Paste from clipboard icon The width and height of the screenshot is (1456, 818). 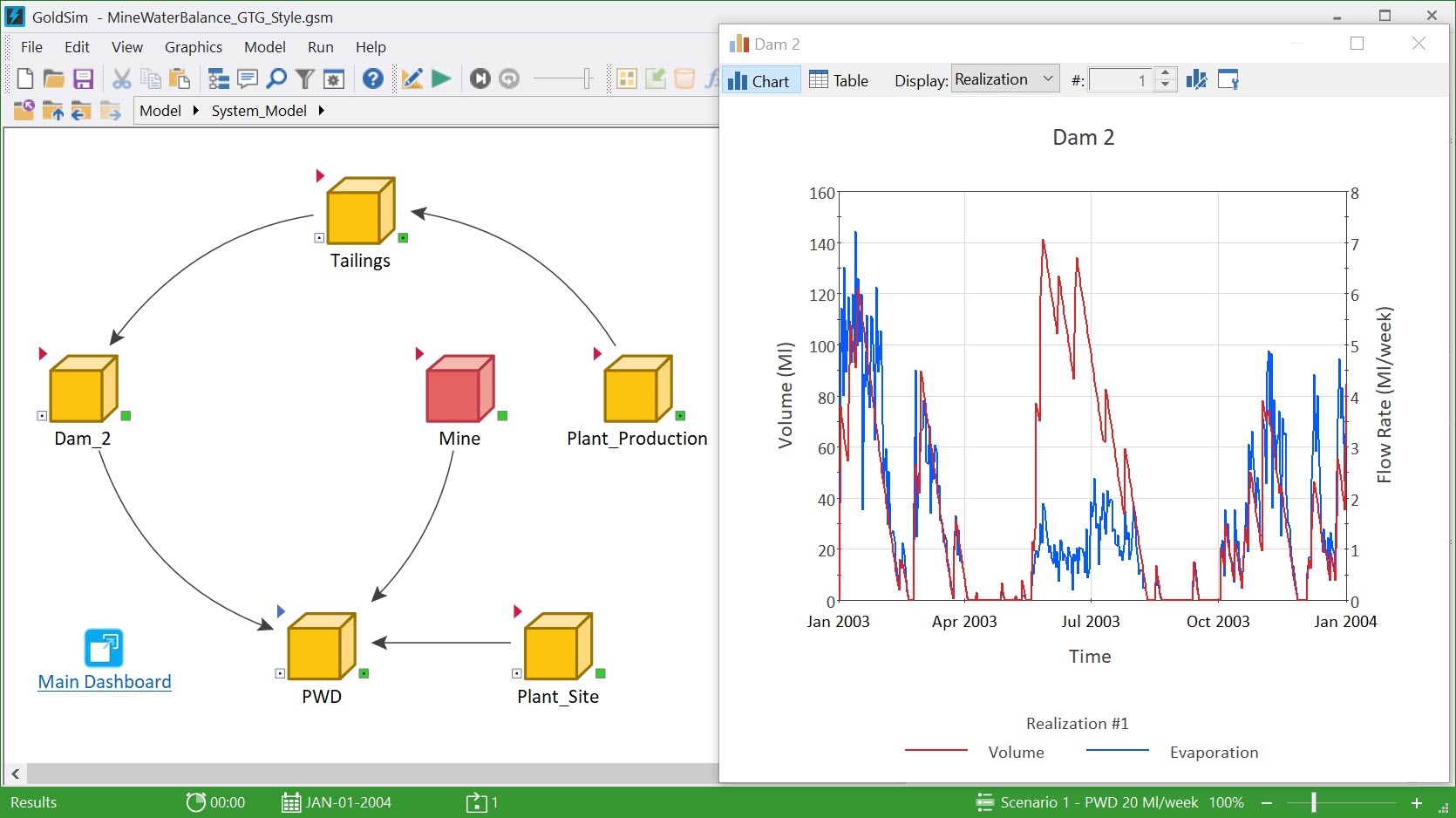click(180, 79)
